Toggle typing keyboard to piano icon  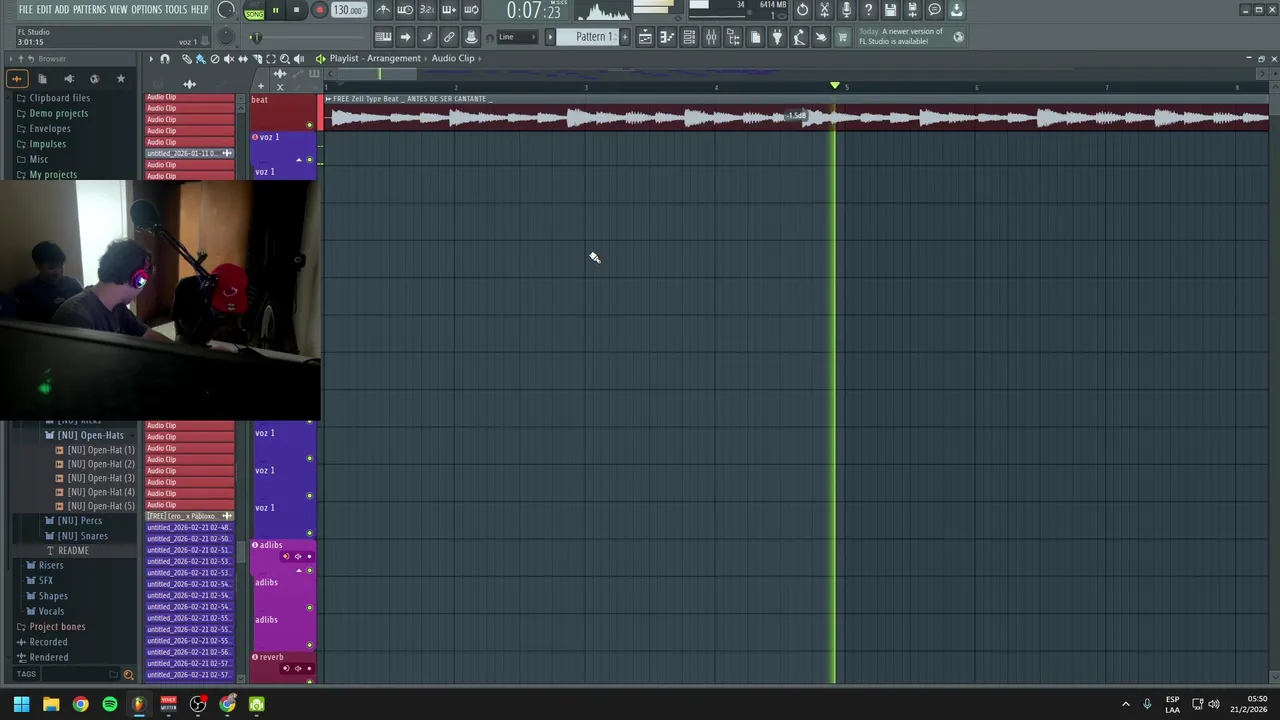coord(383,37)
